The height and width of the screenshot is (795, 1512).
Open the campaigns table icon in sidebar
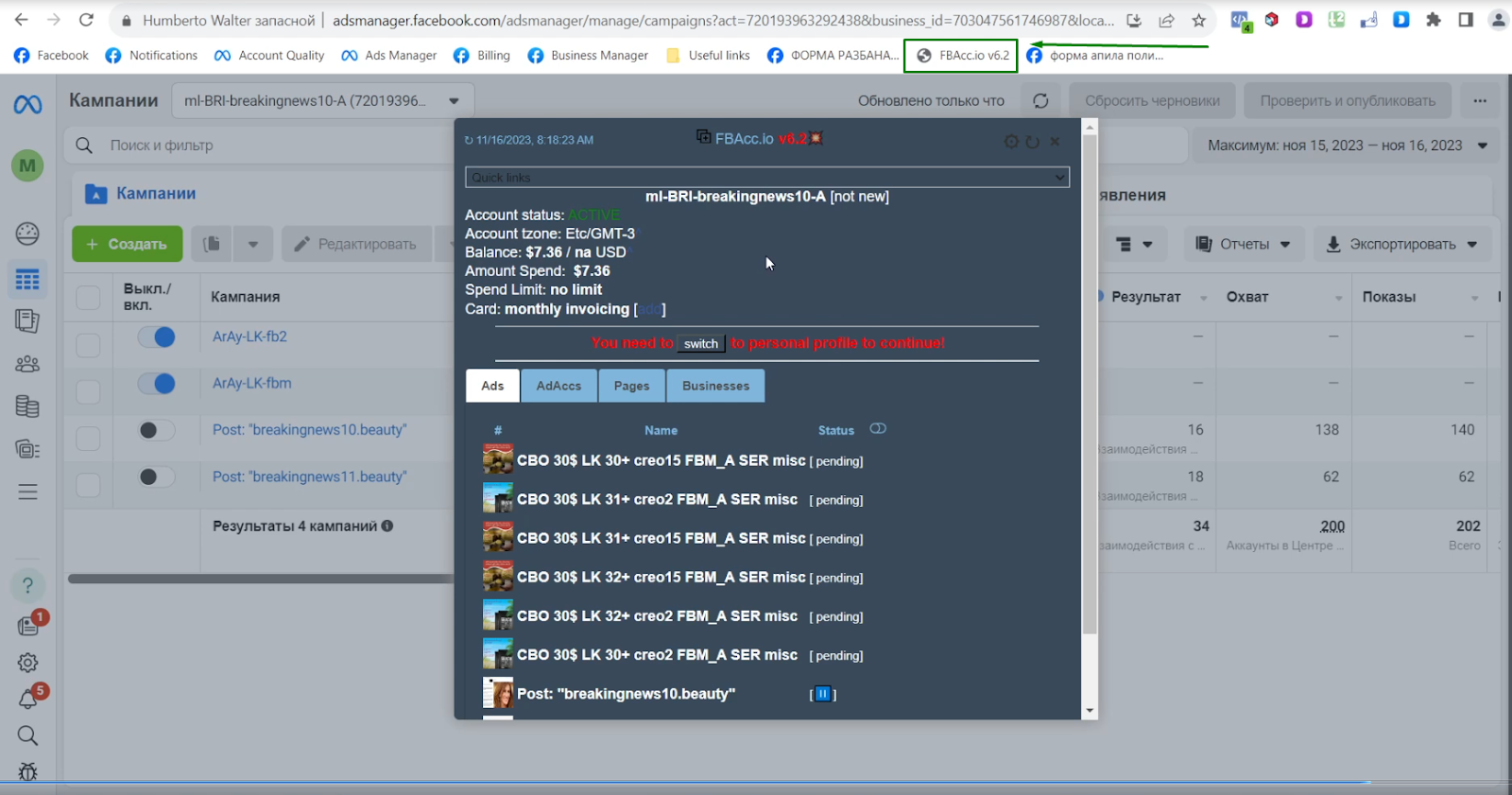[27, 280]
